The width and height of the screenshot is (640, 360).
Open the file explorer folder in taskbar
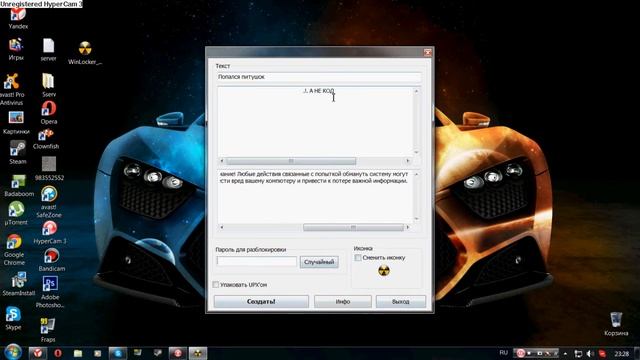(78, 353)
